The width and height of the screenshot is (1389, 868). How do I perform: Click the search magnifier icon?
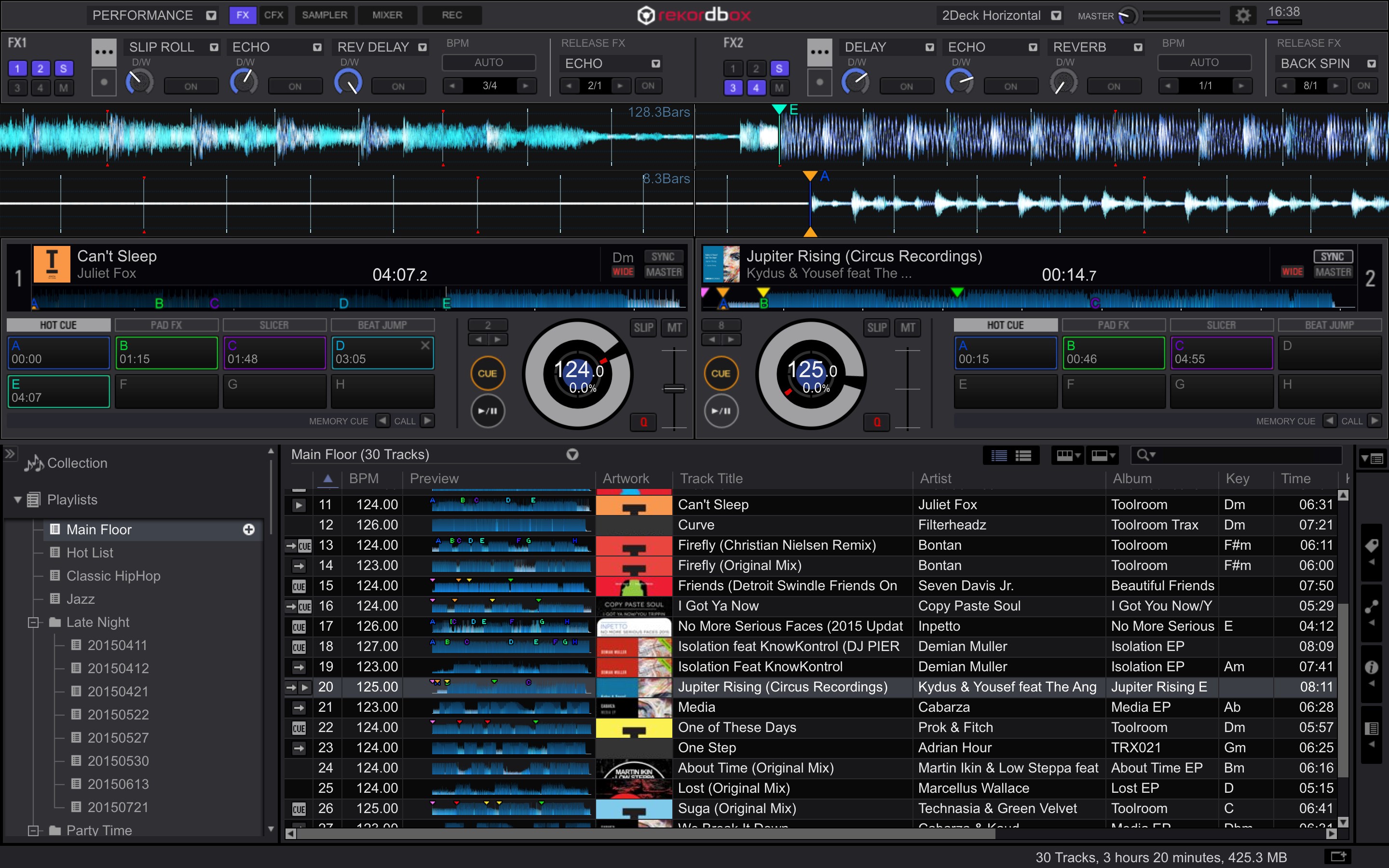[1143, 455]
